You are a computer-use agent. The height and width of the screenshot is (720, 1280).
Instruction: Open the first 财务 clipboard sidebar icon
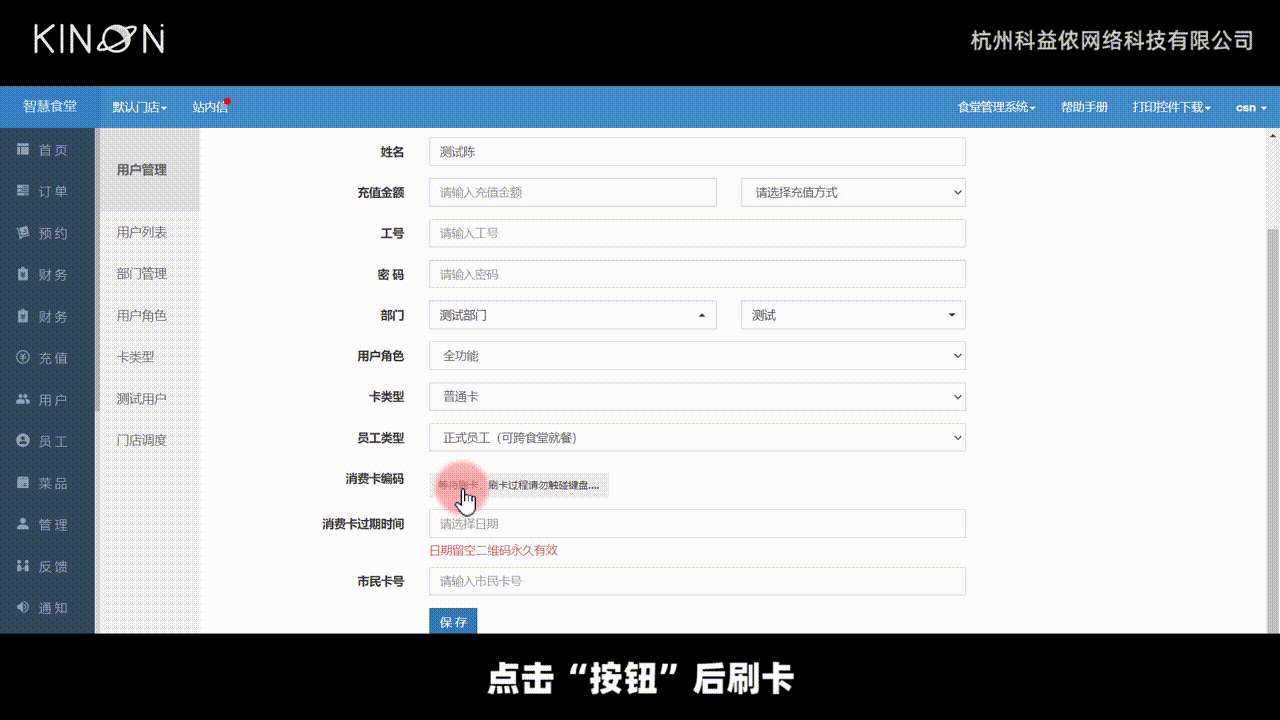[23, 275]
